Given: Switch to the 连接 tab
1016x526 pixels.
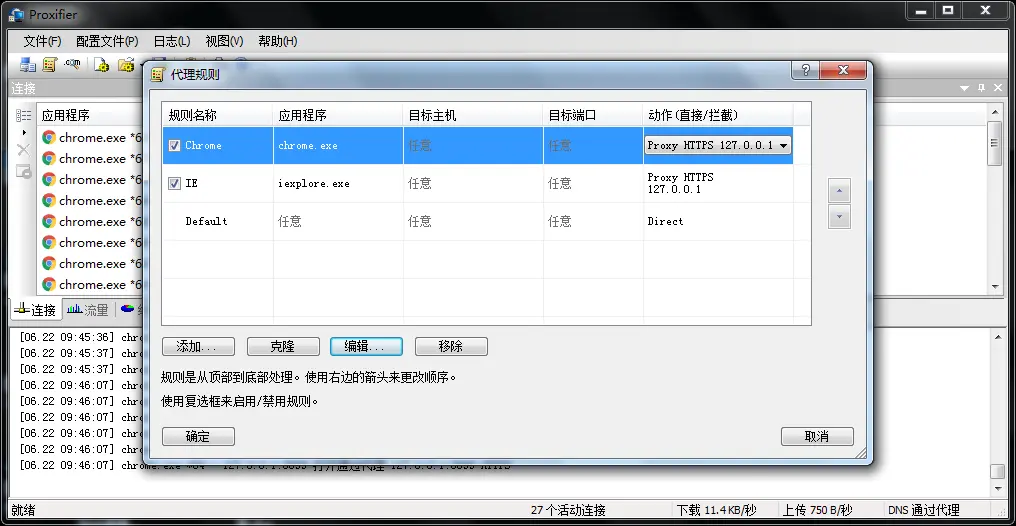Looking at the screenshot, I should coord(36,310).
